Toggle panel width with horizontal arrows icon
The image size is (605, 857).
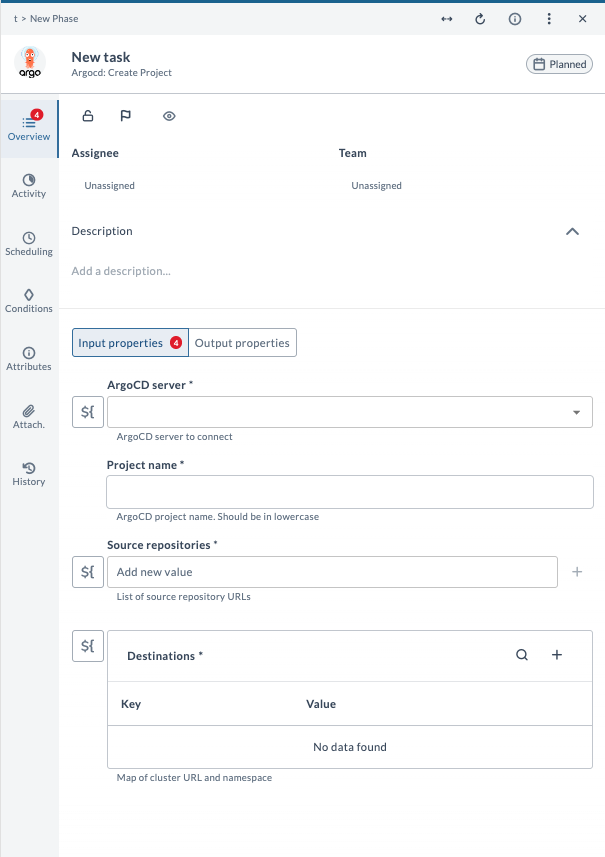447,19
